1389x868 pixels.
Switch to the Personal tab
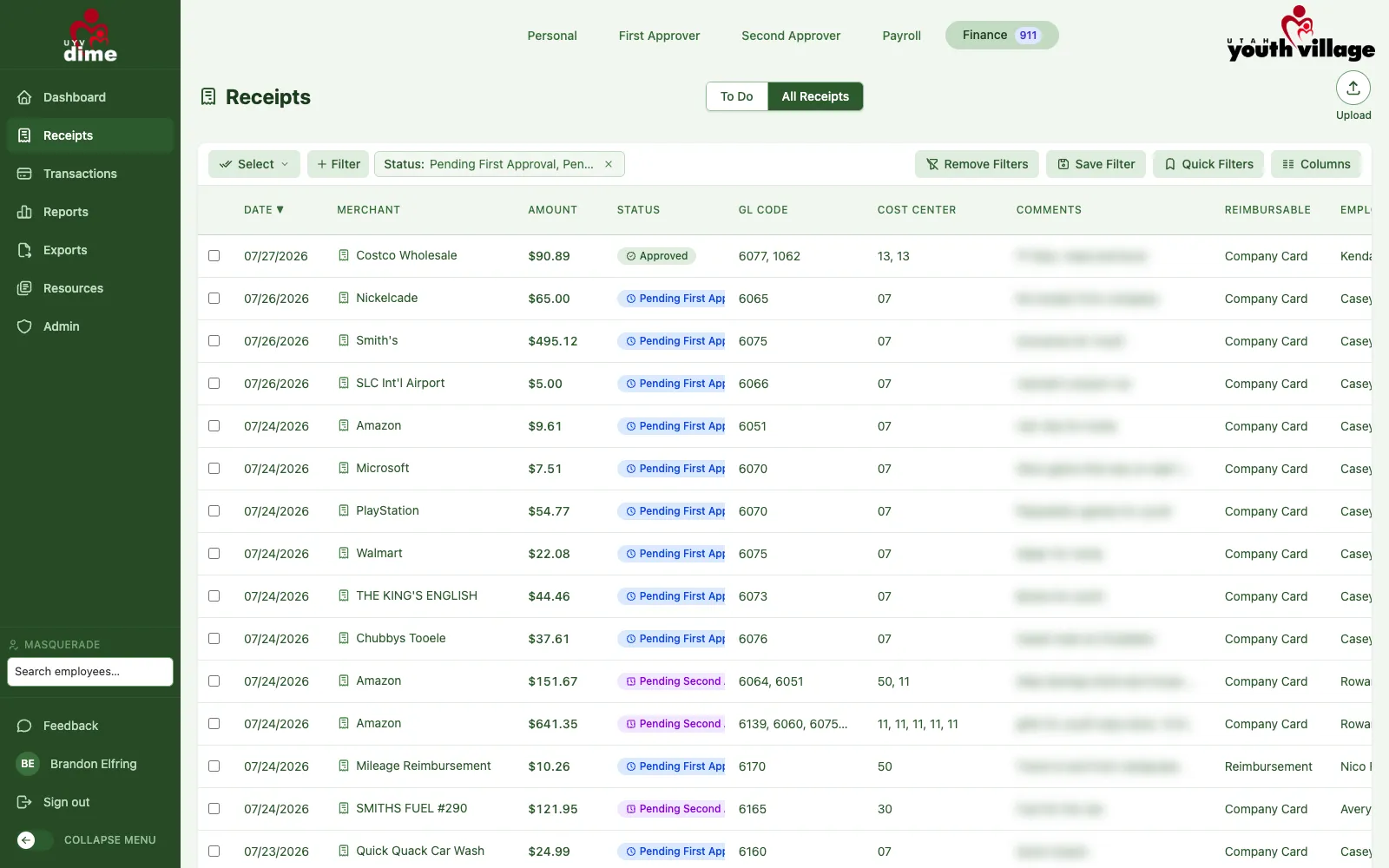[x=552, y=36]
